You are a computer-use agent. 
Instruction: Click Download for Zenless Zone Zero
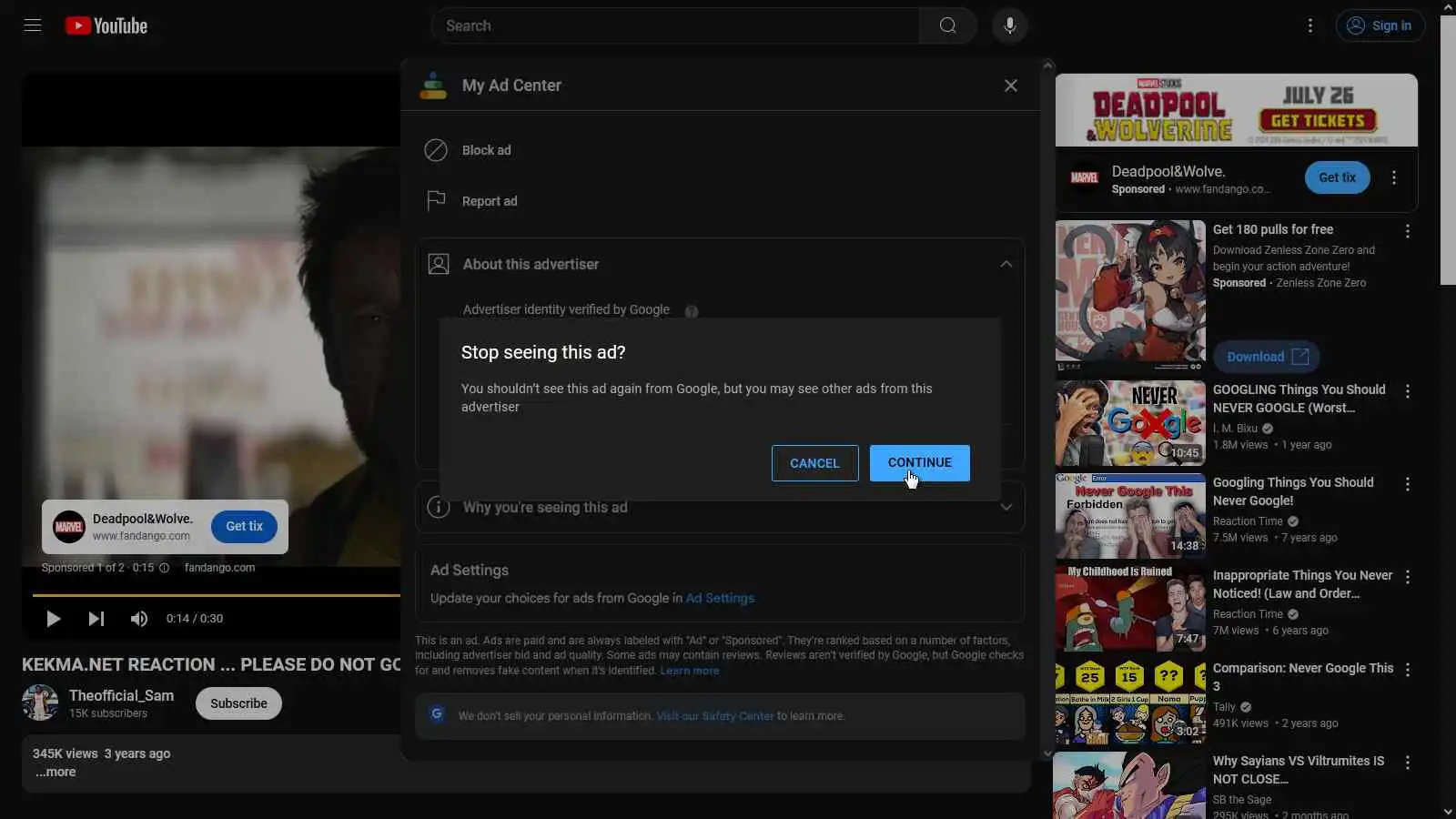tap(1266, 357)
